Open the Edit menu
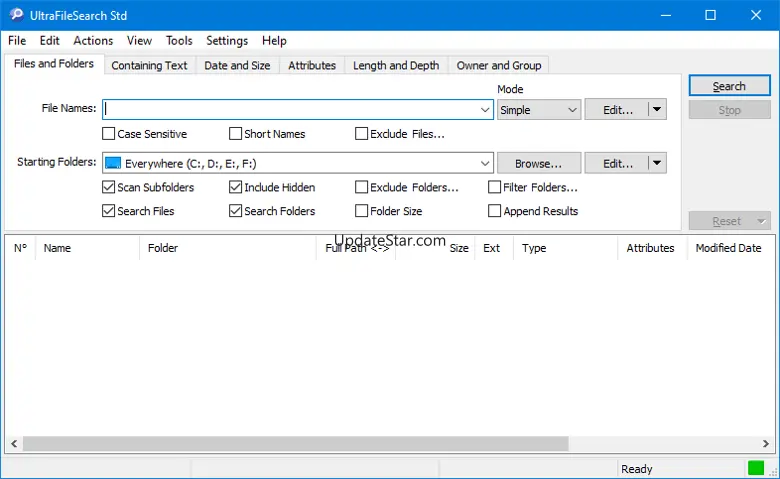 pyautogui.click(x=50, y=41)
